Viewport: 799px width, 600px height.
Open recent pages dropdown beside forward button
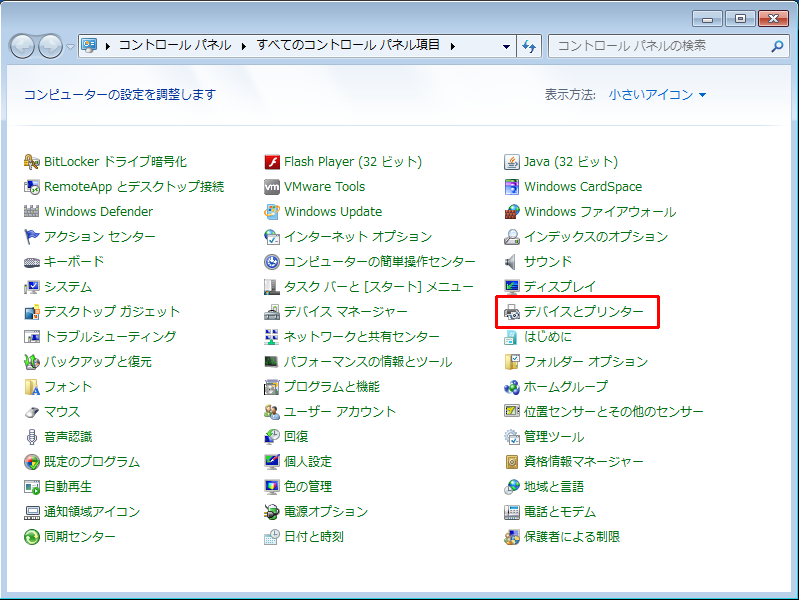click(x=70, y=47)
